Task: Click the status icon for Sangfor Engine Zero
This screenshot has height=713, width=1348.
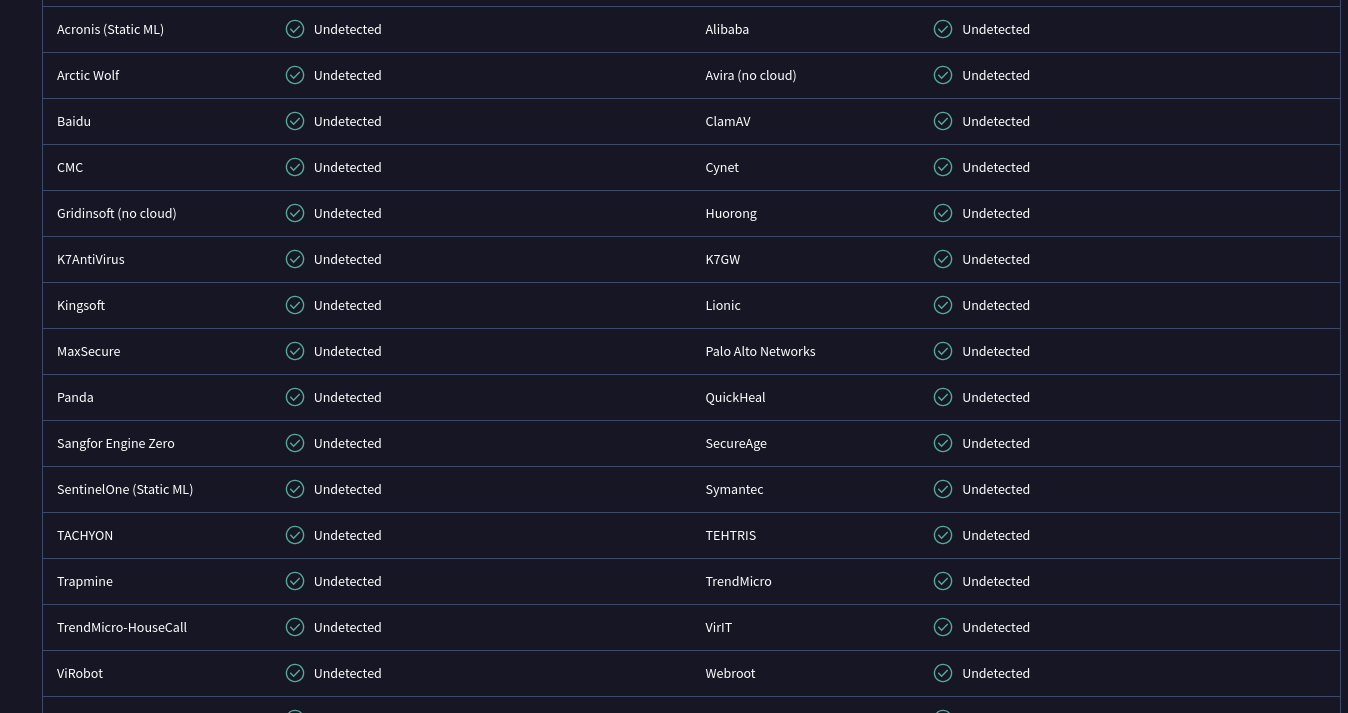Action: click(x=295, y=443)
